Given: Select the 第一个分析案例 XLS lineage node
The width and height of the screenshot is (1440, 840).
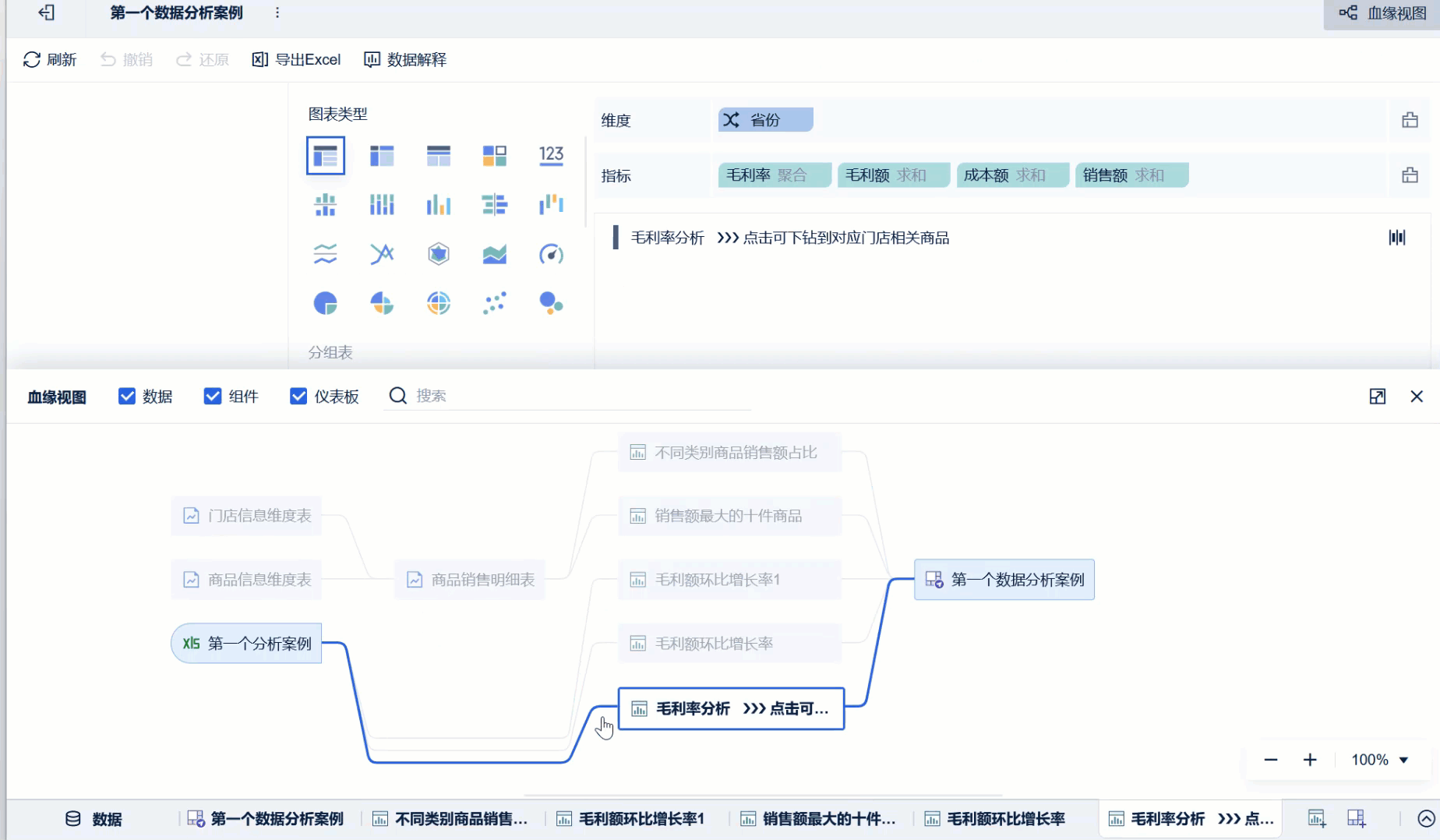Looking at the screenshot, I should [x=246, y=644].
